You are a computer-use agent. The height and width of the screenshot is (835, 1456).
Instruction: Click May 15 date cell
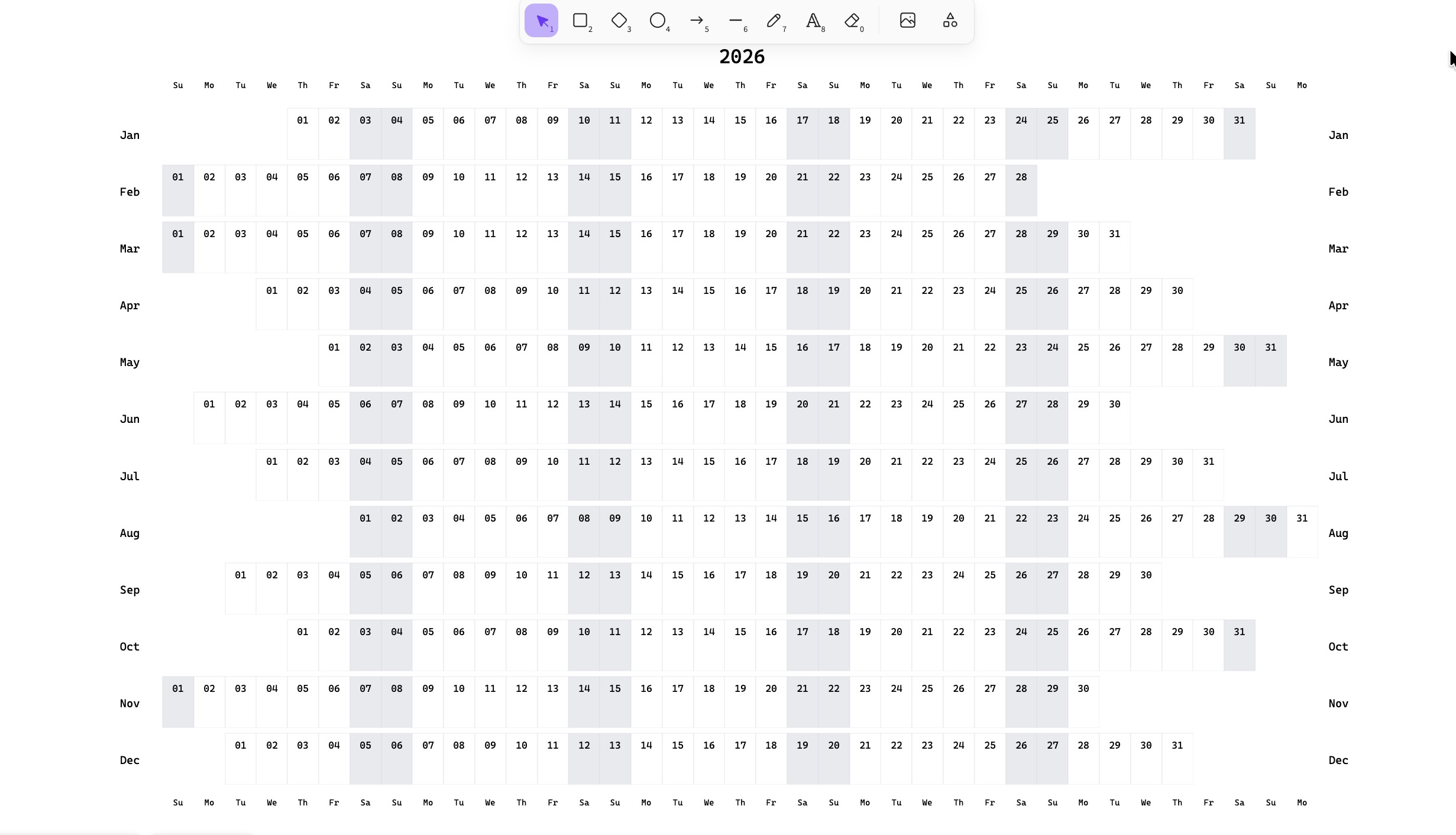(771, 360)
